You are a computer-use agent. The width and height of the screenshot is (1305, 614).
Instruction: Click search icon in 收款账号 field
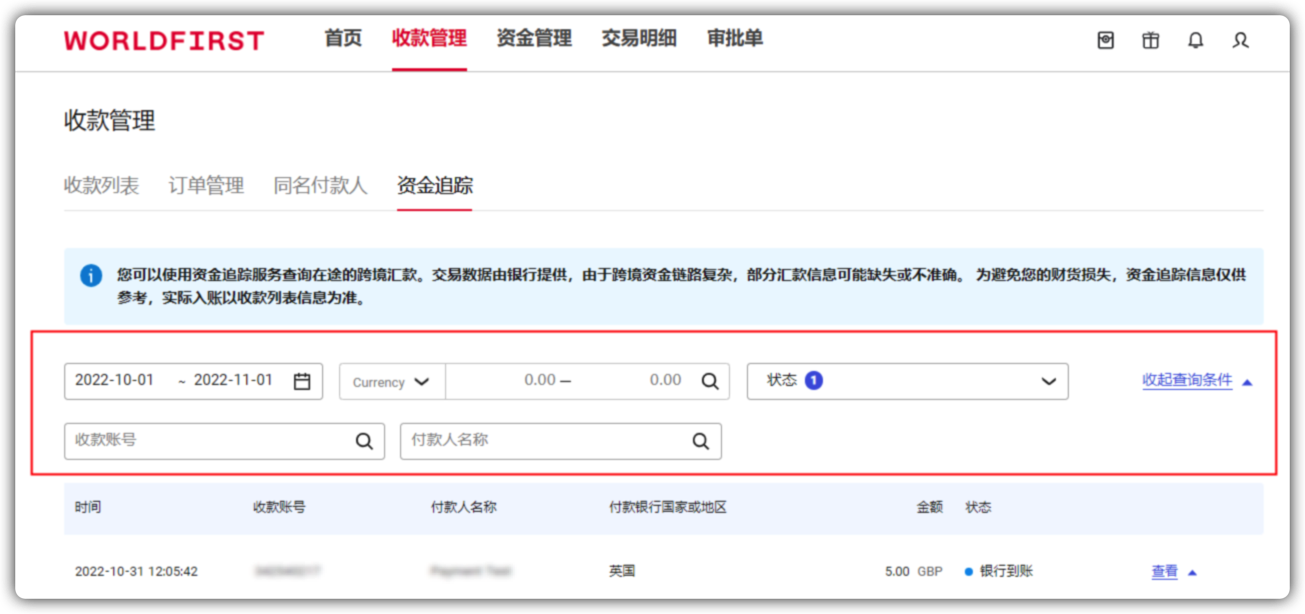pyautogui.click(x=364, y=441)
